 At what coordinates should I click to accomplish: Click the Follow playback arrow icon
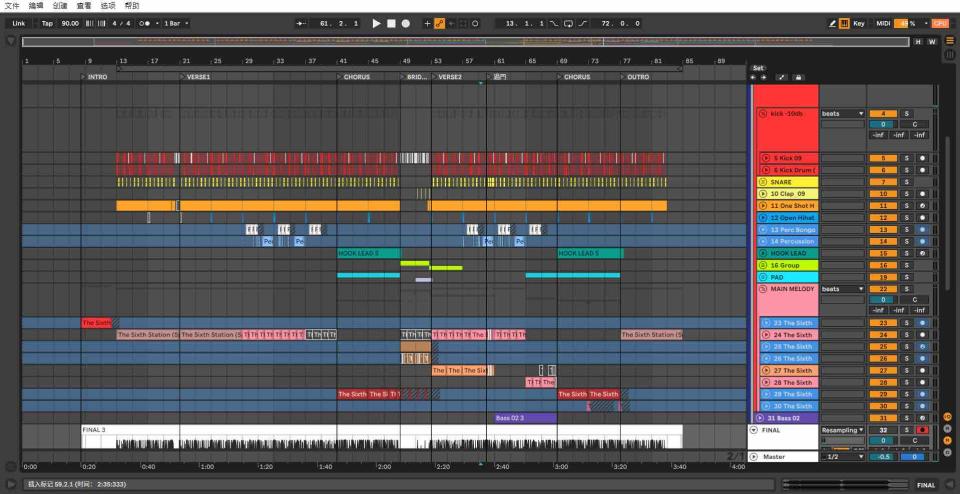[303, 23]
